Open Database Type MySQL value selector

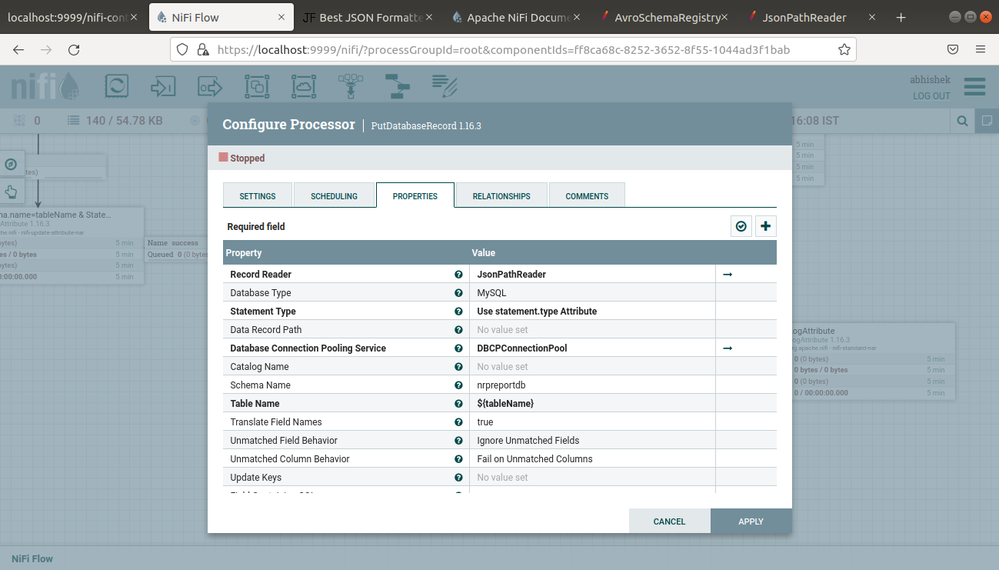592,293
